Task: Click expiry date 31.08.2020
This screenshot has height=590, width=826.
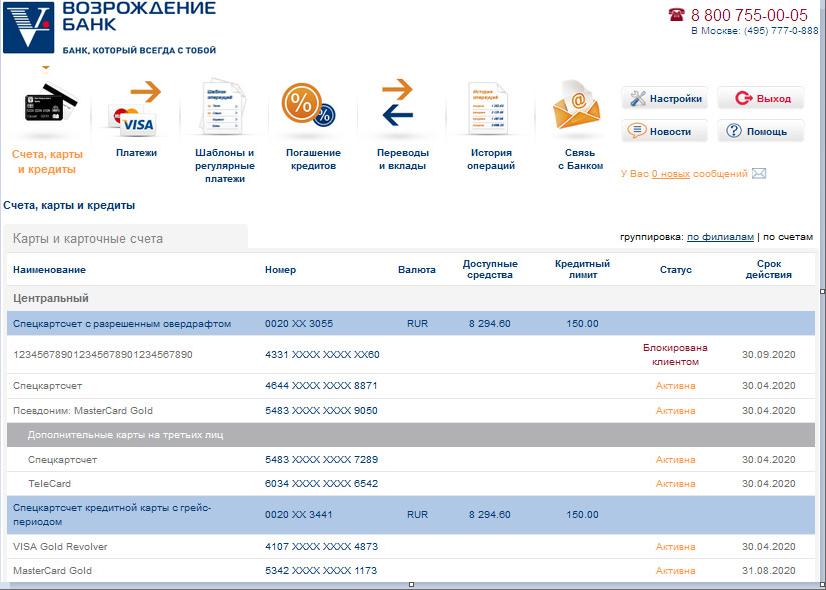Action: [x=769, y=571]
